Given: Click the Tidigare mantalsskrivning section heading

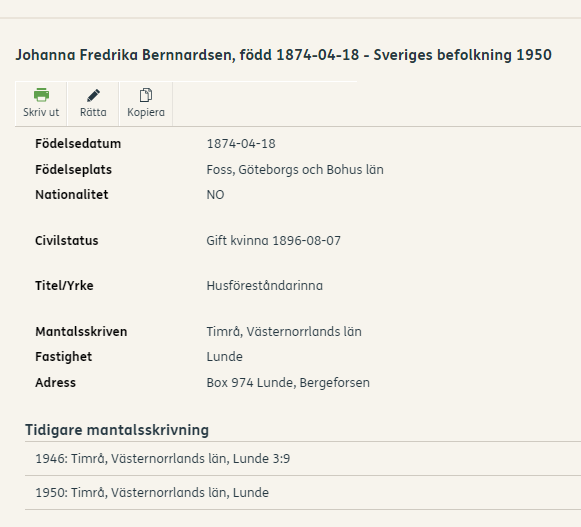Looking at the screenshot, I should pyautogui.click(x=117, y=430).
